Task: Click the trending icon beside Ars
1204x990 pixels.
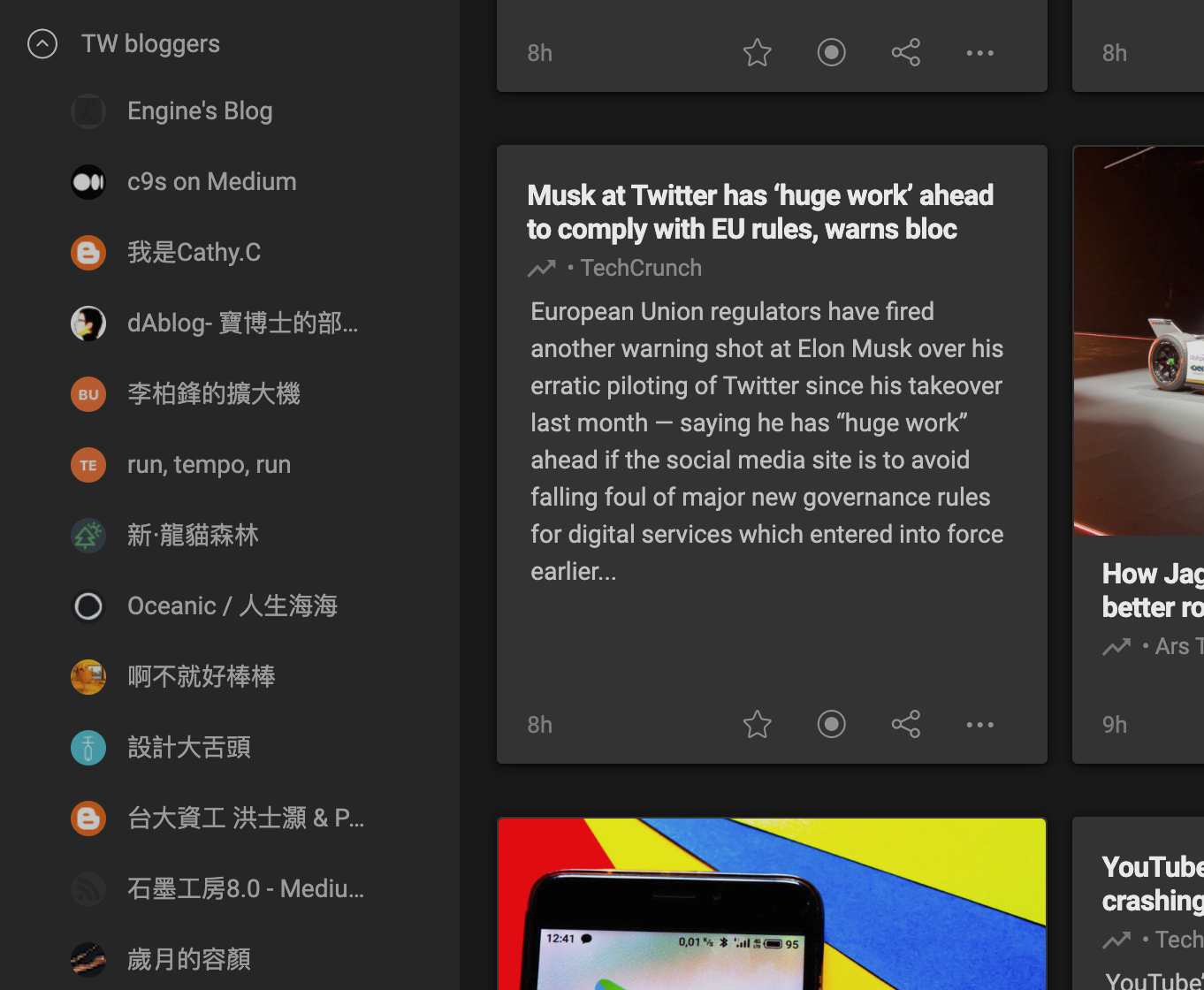Action: pos(1116,646)
